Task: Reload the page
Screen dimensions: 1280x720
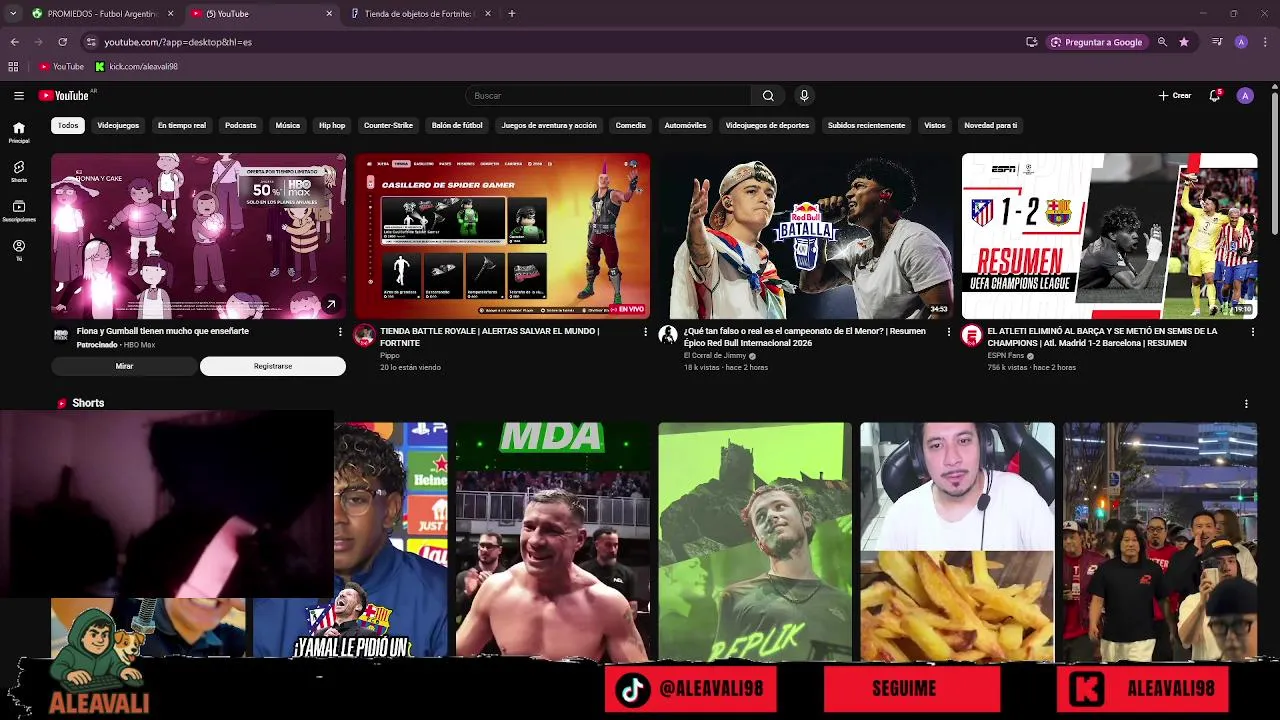Action: pyautogui.click(x=62, y=42)
